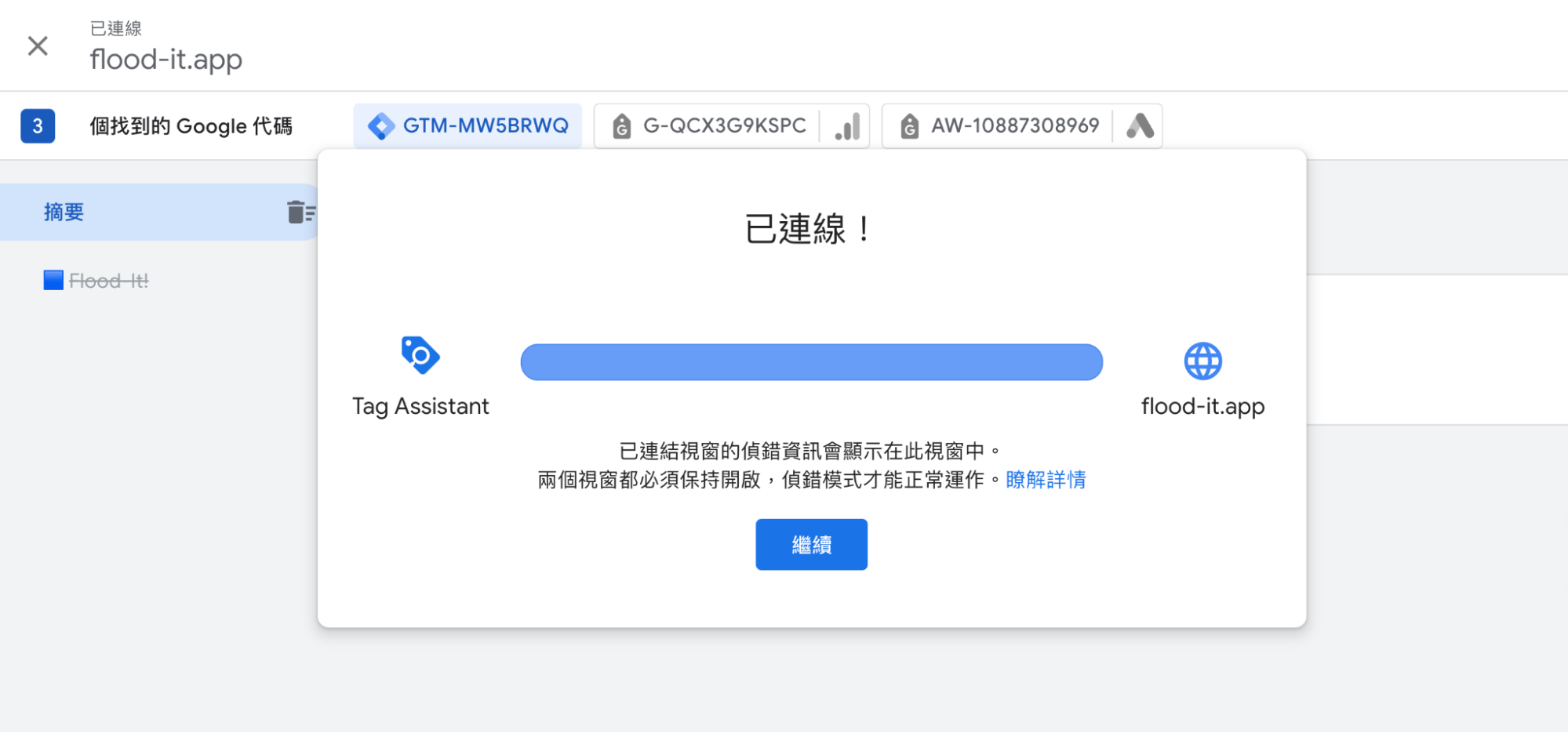The height and width of the screenshot is (733, 1568).
Task: Select the GTM-MW5BRWQ container chip
Action: click(x=467, y=125)
